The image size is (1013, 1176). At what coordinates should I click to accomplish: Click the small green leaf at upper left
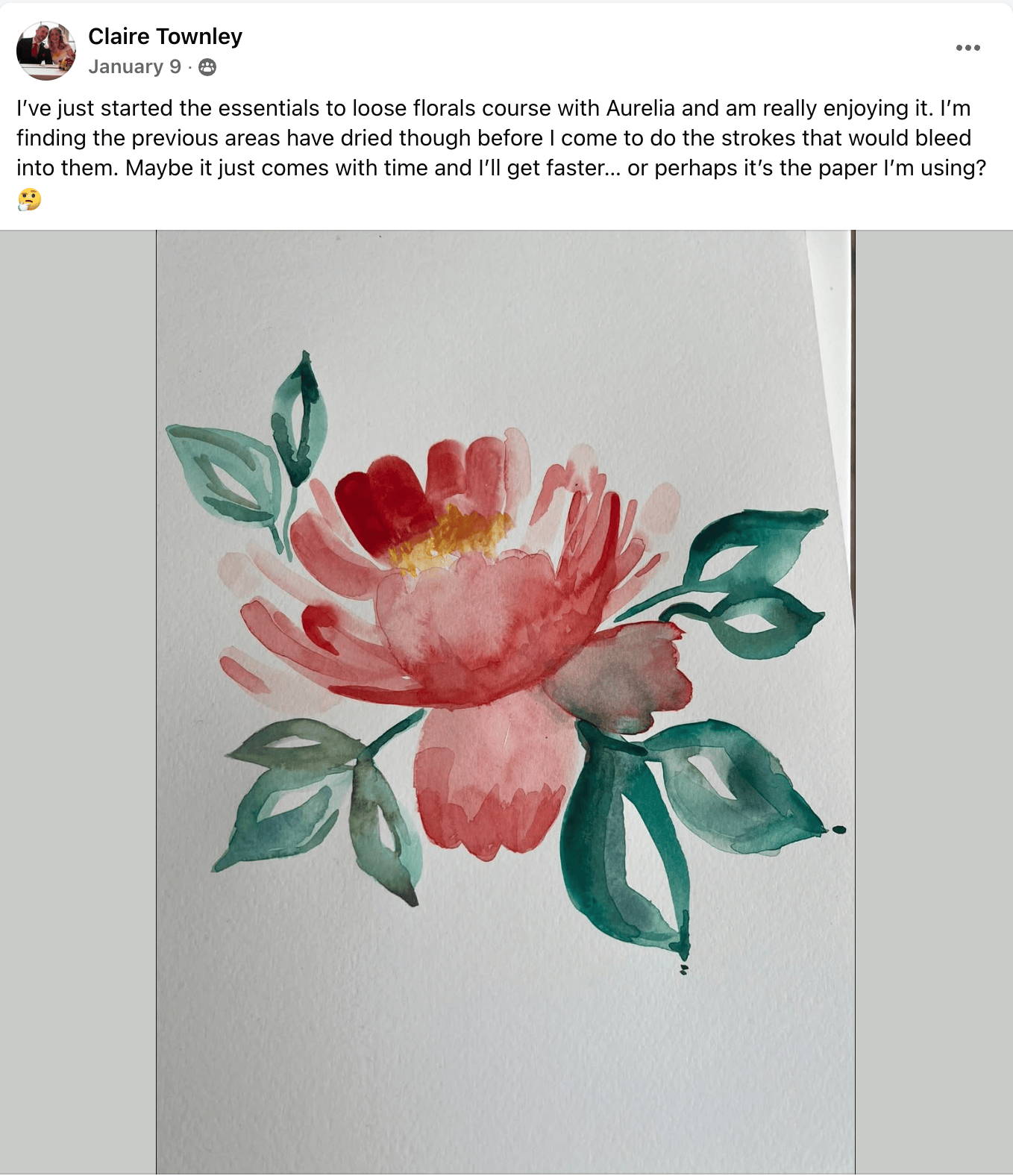click(x=299, y=419)
